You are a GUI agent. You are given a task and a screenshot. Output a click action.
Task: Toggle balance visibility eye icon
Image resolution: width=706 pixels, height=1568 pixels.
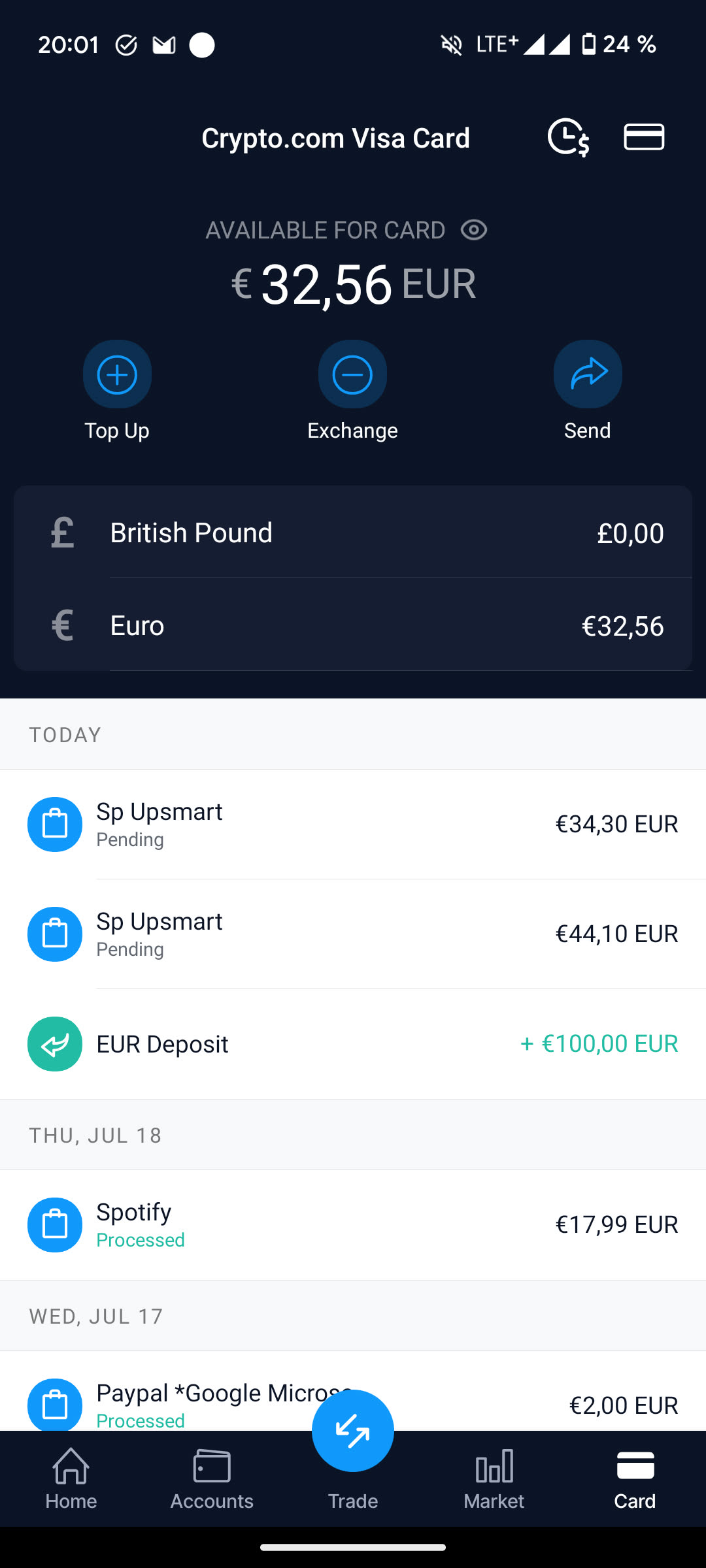(474, 230)
